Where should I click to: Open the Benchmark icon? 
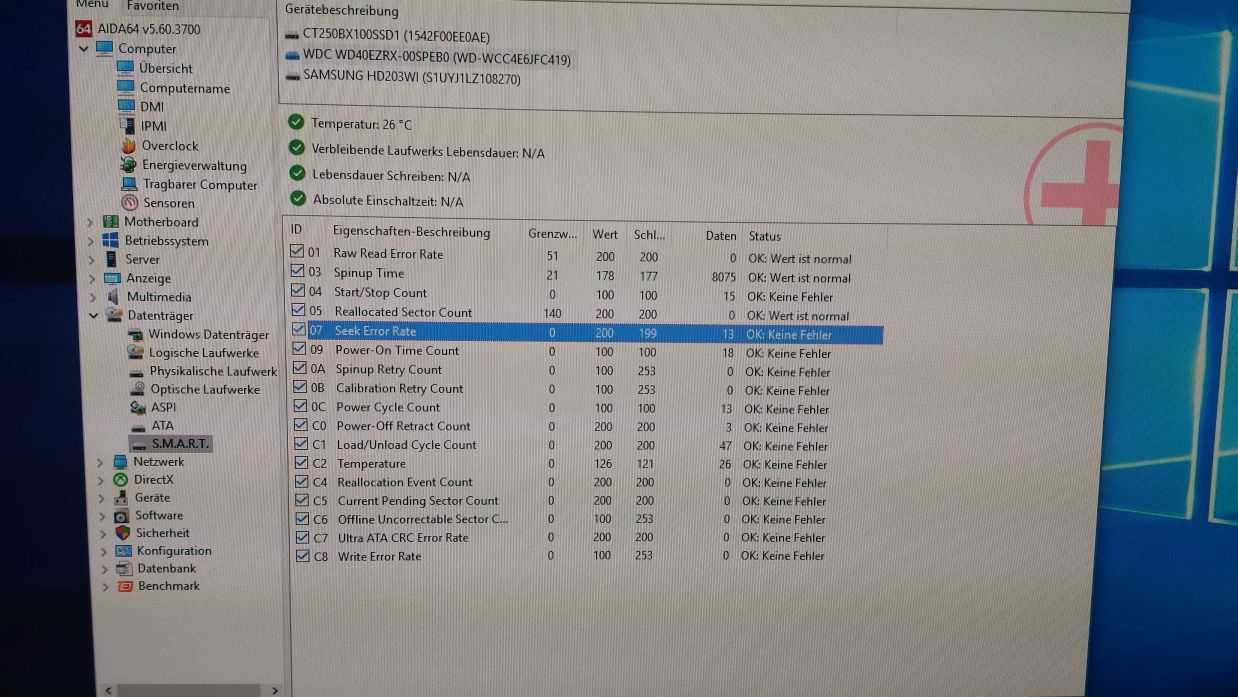tap(124, 586)
